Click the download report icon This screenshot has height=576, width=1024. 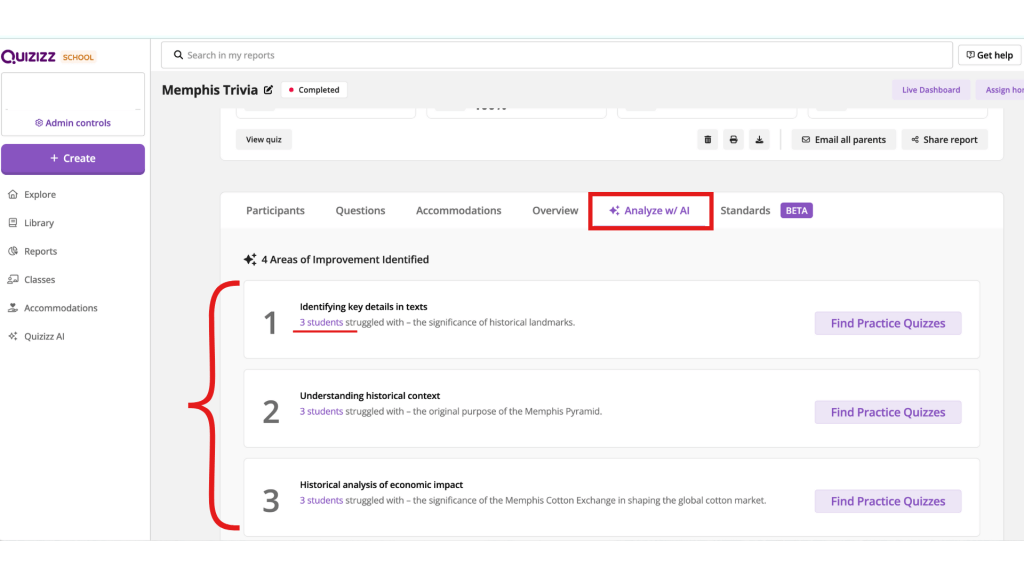[x=760, y=140]
